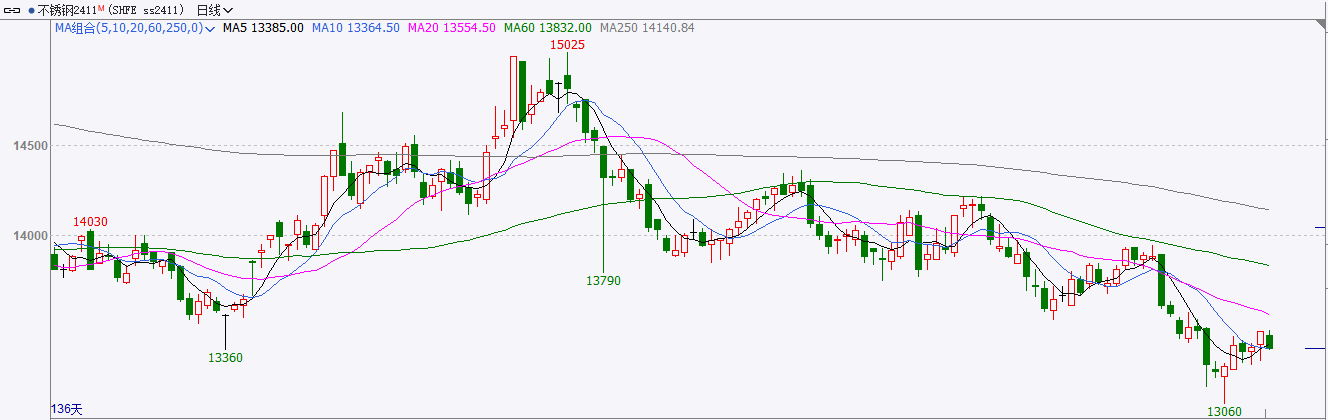This screenshot has width=1328, height=420.
Task: Click the blue dot before 不锈钢2411
Action: [x=31, y=10]
